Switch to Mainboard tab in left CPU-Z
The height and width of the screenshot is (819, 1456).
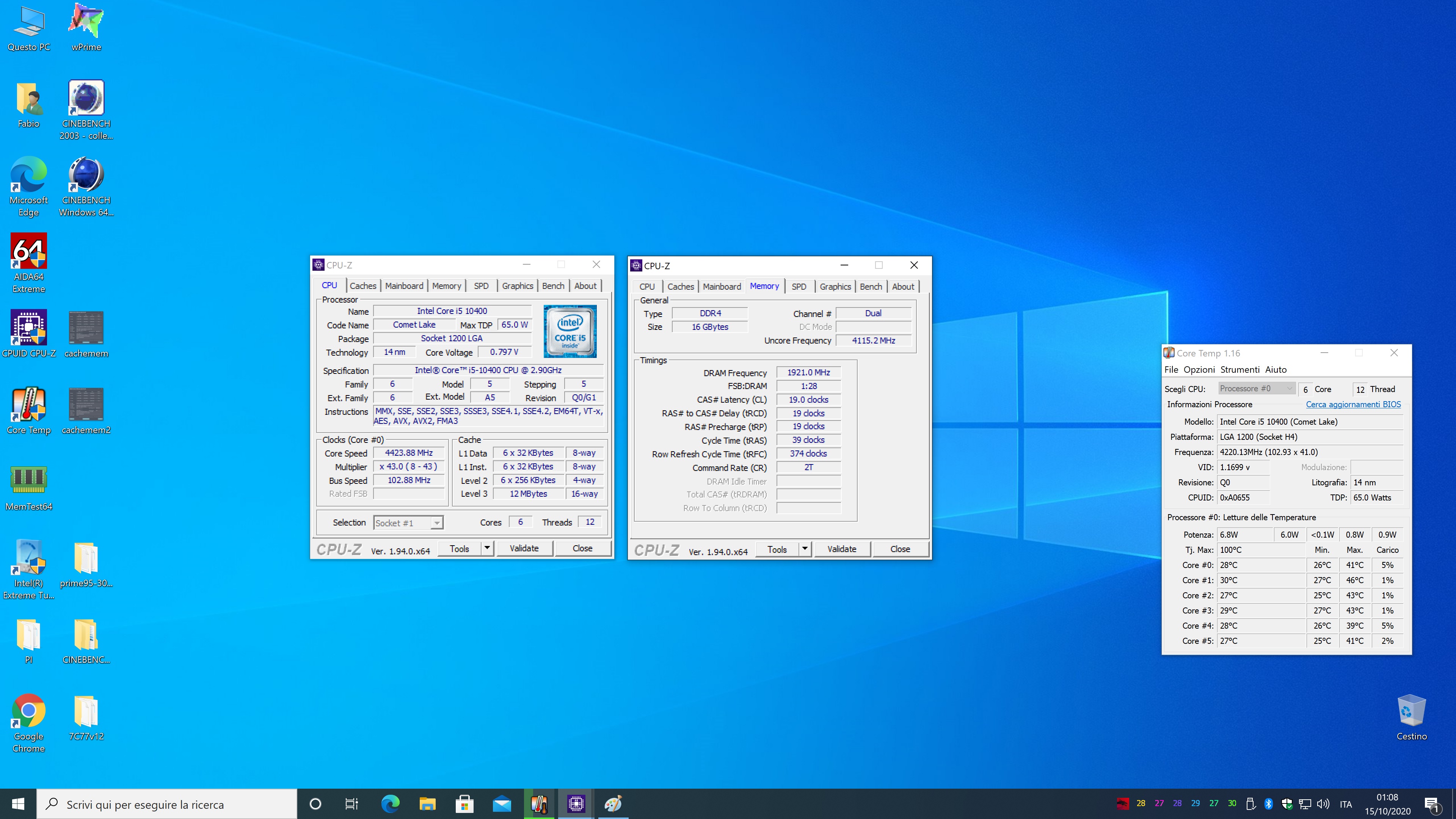click(404, 286)
